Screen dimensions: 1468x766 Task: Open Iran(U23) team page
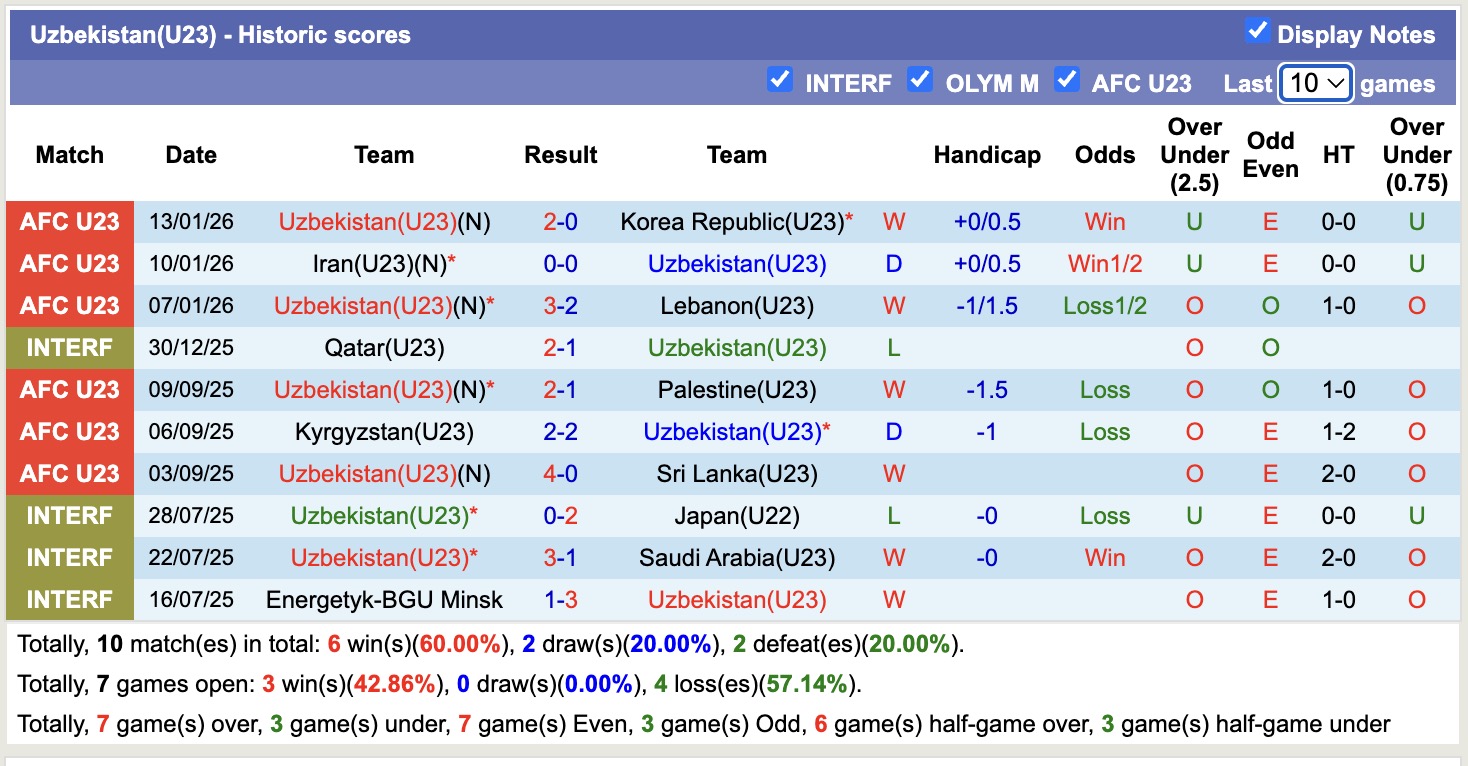[378, 264]
